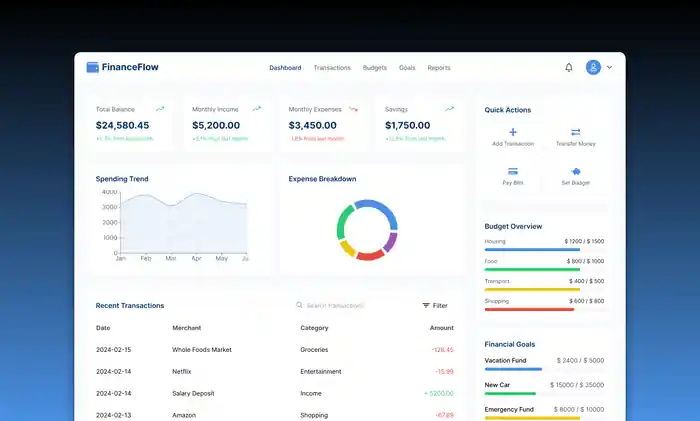The width and height of the screenshot is (700, 421).
Task: Click the $3,450.00 monthly expenses value
Action: [x=312, y=125]
